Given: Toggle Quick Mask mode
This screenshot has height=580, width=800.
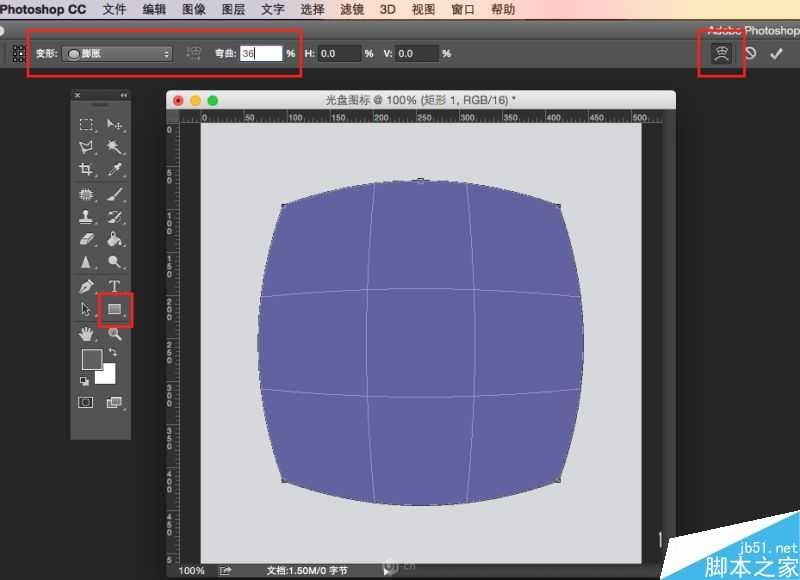Looking at the screenshot, I should click(86, 402).
